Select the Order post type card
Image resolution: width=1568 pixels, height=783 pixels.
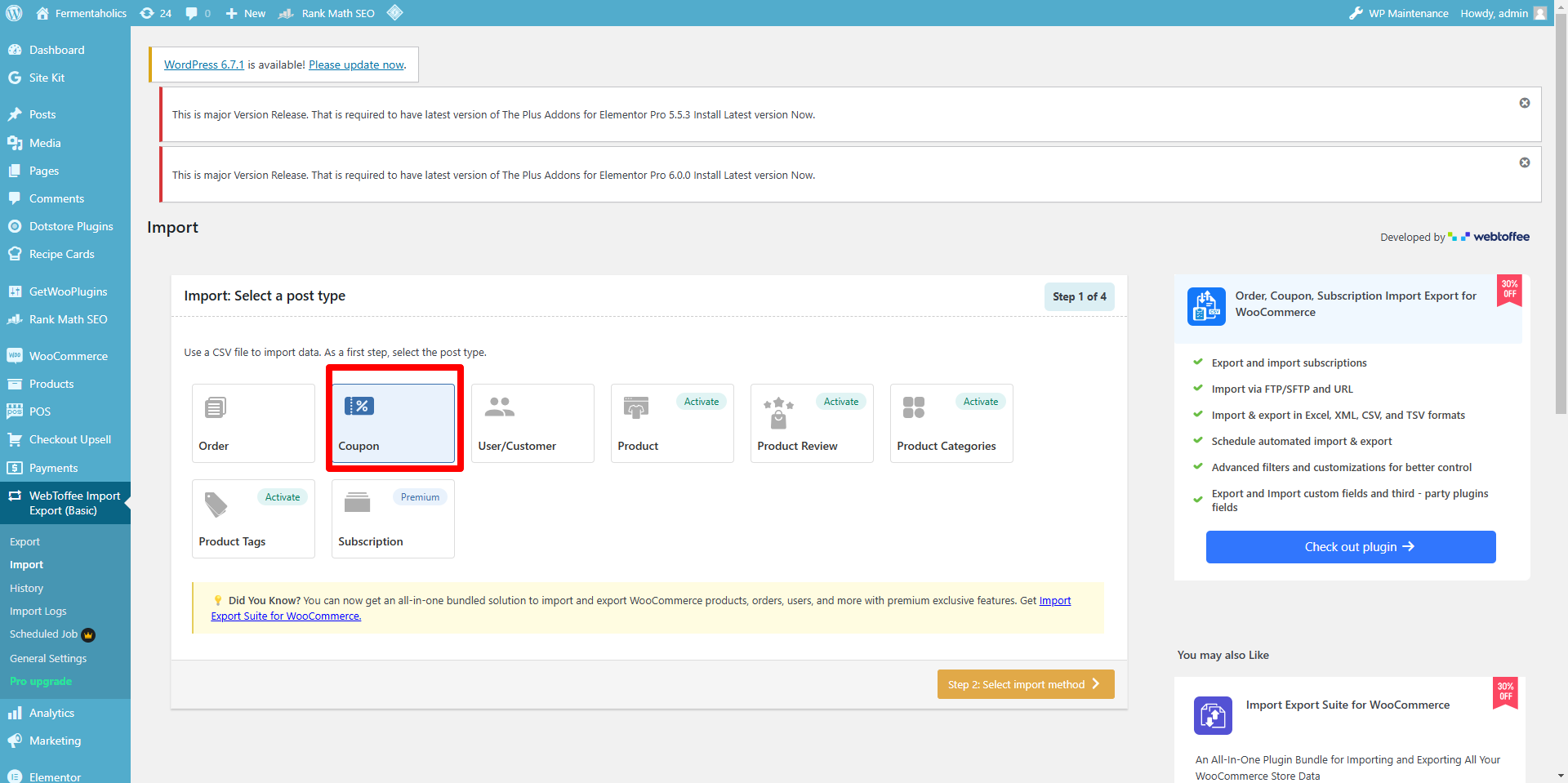253,423
